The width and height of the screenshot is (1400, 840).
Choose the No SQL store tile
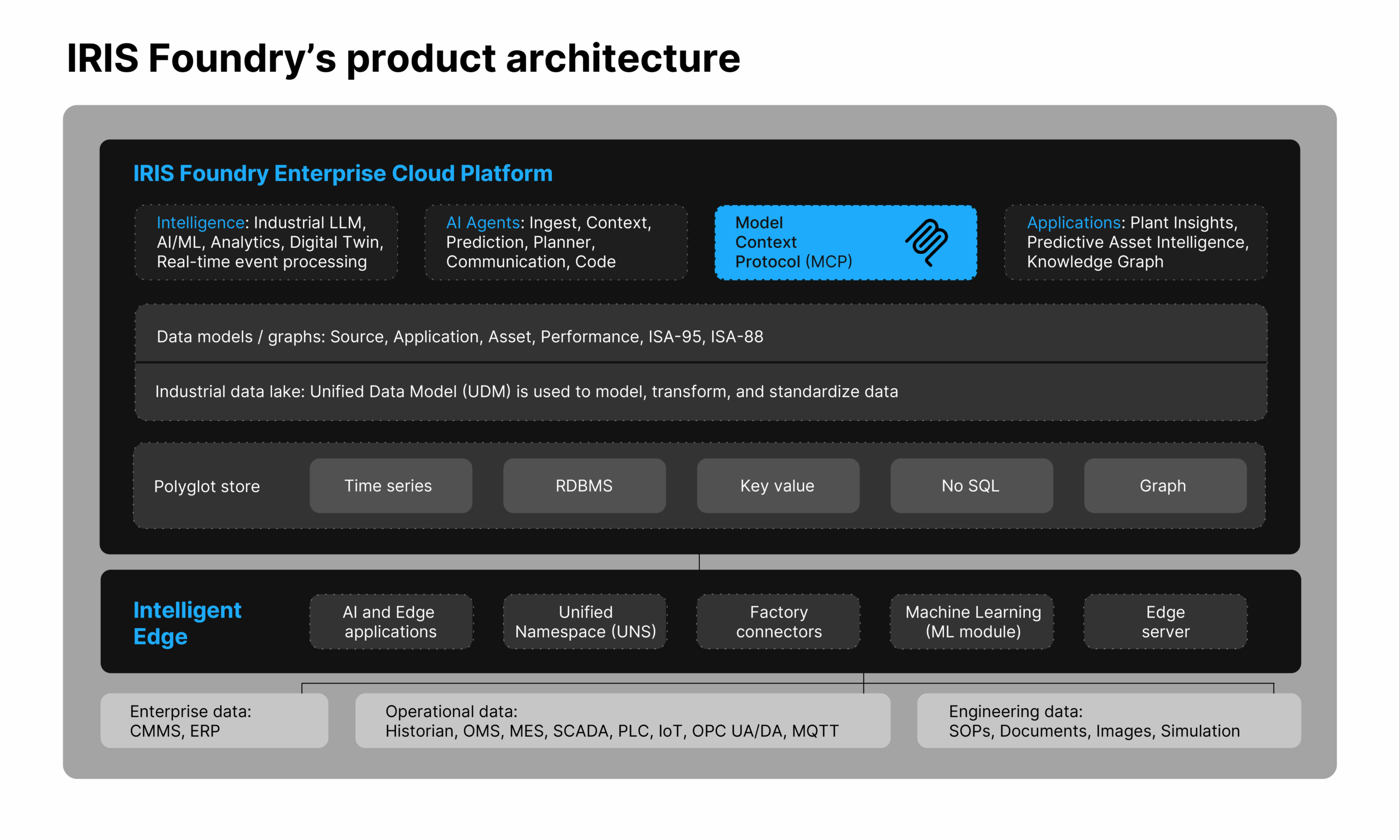coord(972,486)
